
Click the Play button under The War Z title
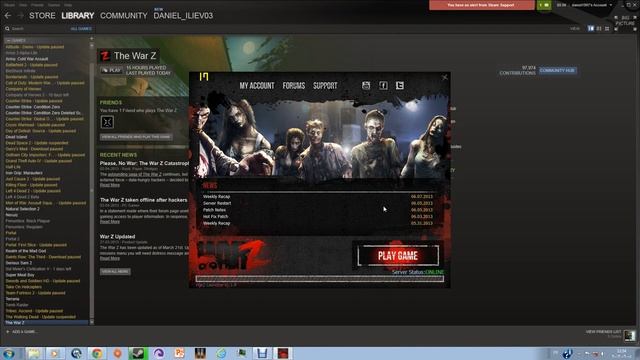point(111,70)
